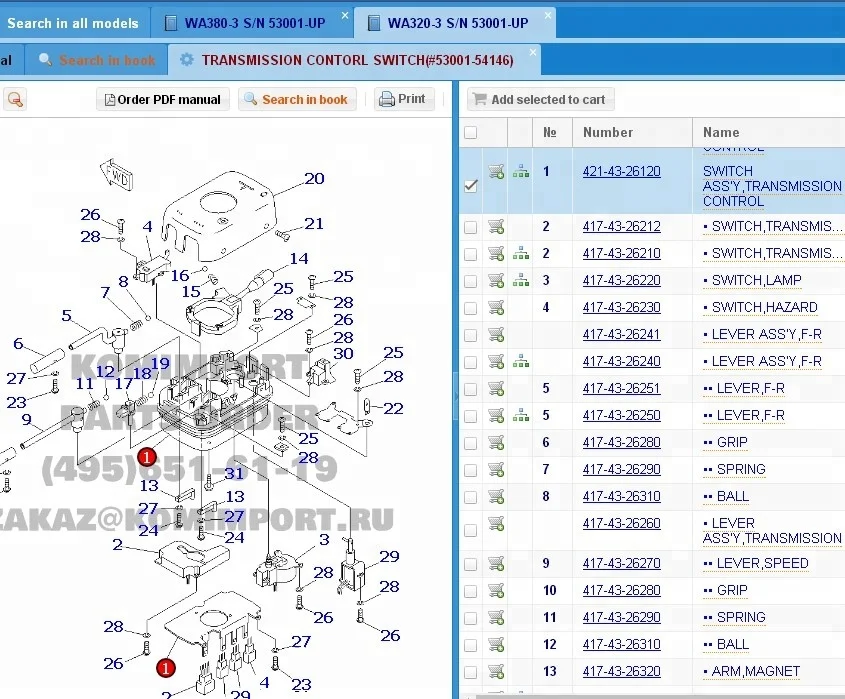This screenshot has height=699, width=845.
Task: Expand assembly tree icon for part 417-43-26240
Action: 520,362
